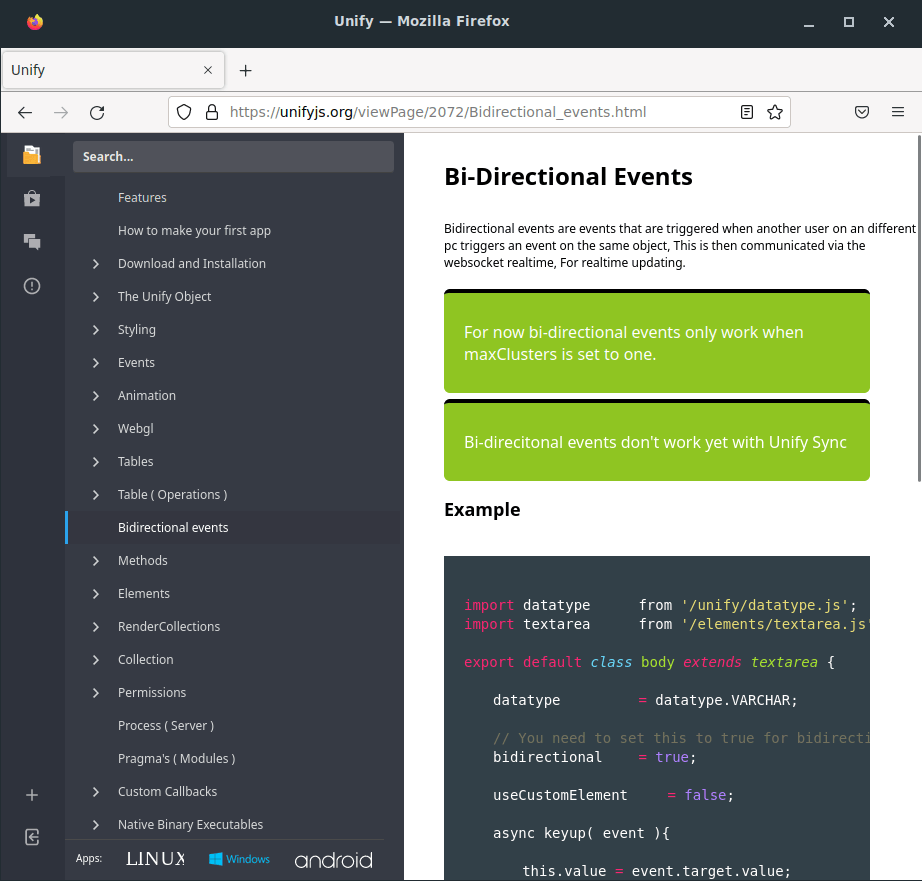Image resolution: width=922 pixels, height=881 pixels.
Task: Click the Windows app logo
Action: coord(239,859)
